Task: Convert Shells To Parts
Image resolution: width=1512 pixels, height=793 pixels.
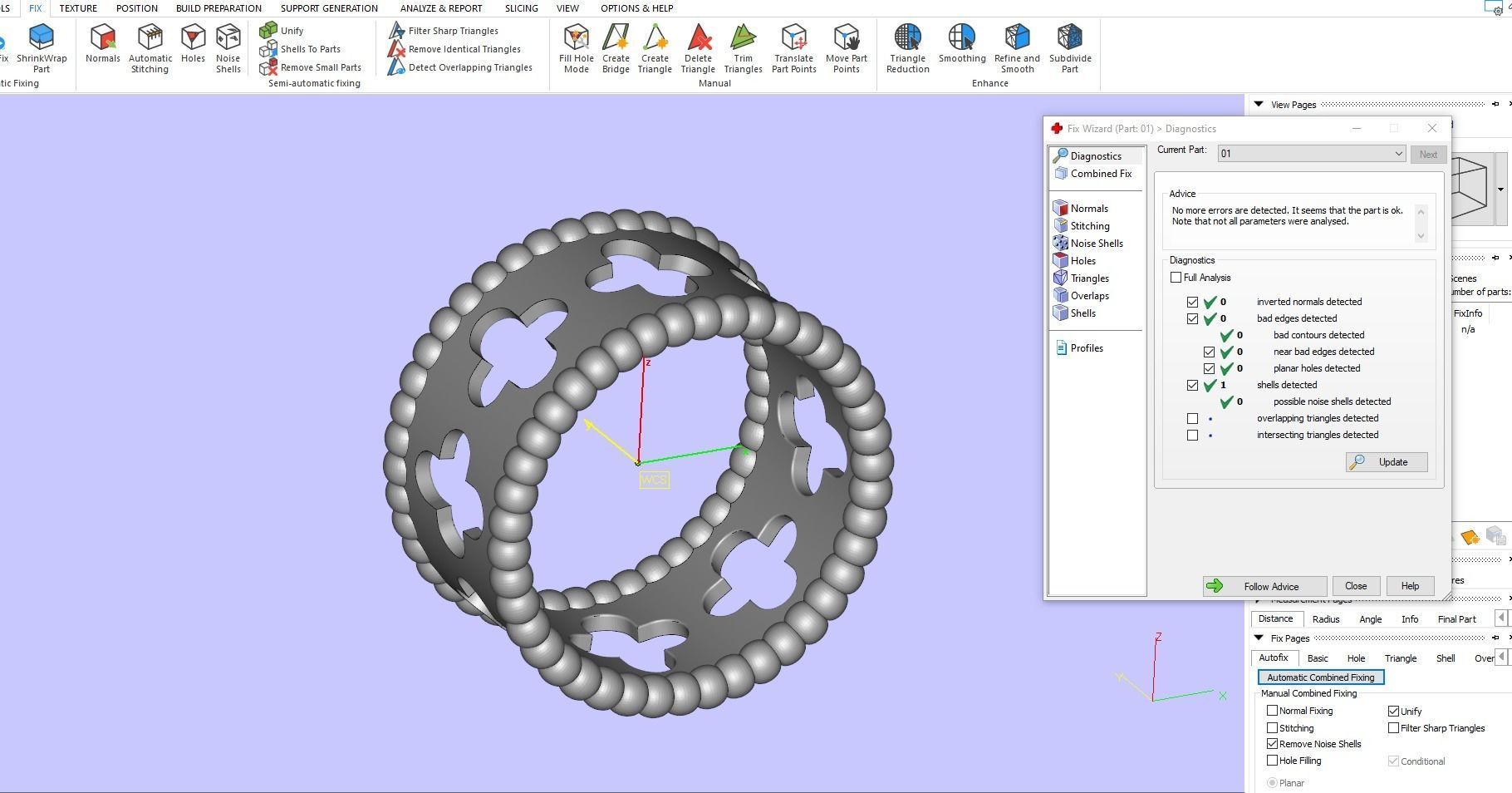Action: coord(300,49)
